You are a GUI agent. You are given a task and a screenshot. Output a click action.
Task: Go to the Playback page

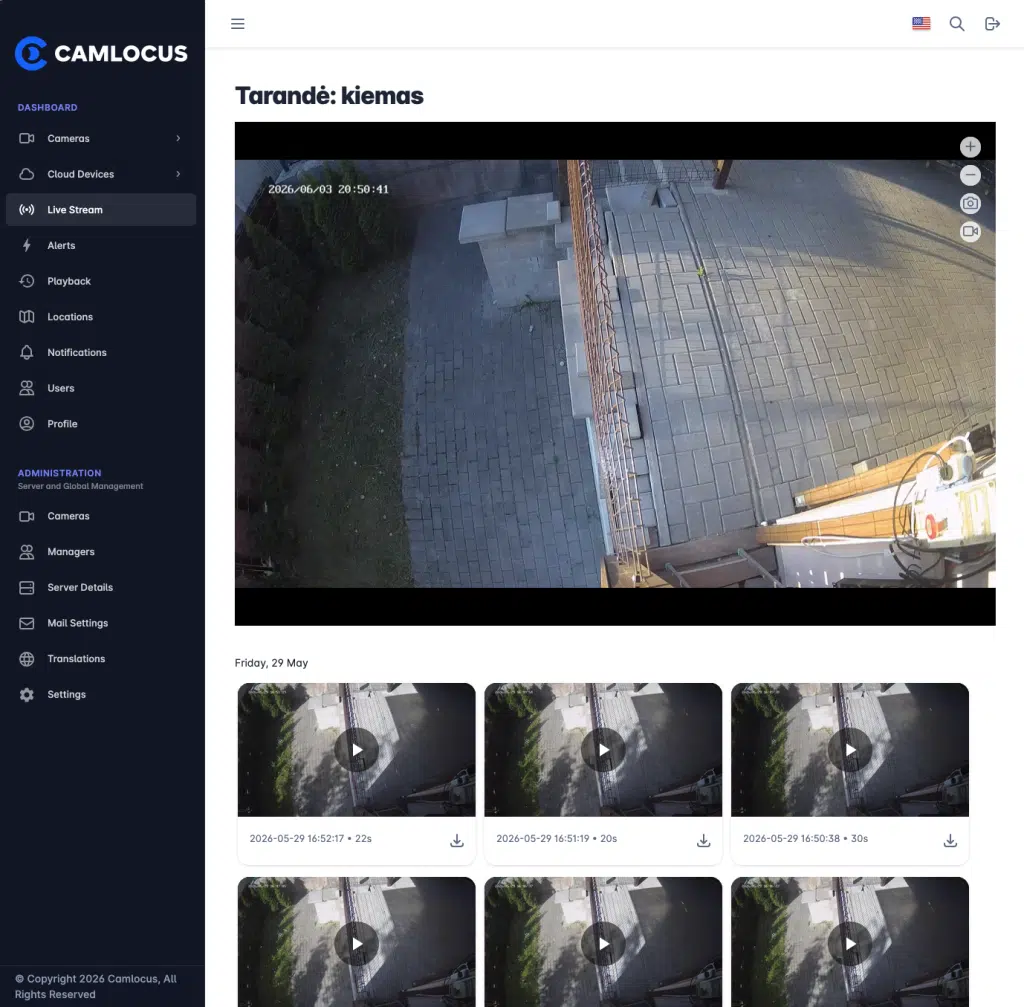(x=101, y=281)
